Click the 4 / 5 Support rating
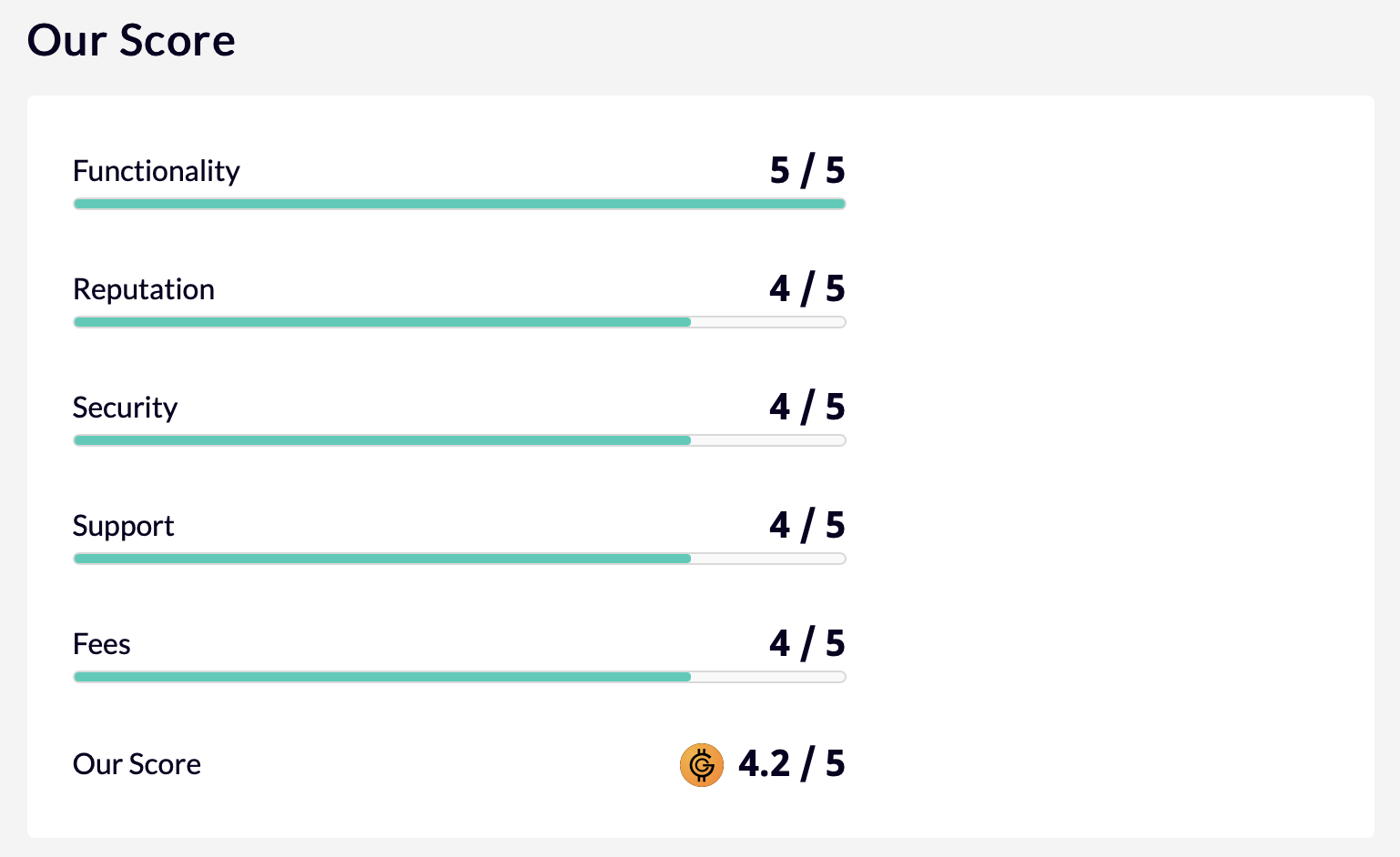1400x857 pixels. [x=807, y=526]
